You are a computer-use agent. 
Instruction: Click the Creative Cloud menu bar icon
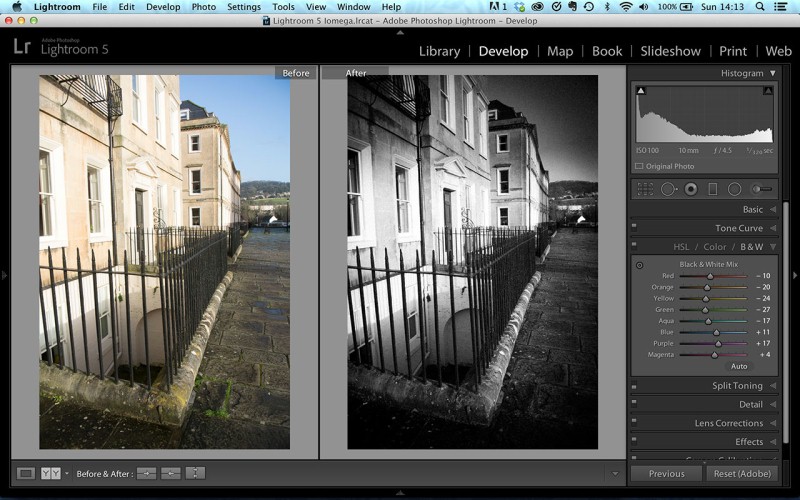(537, 7)
